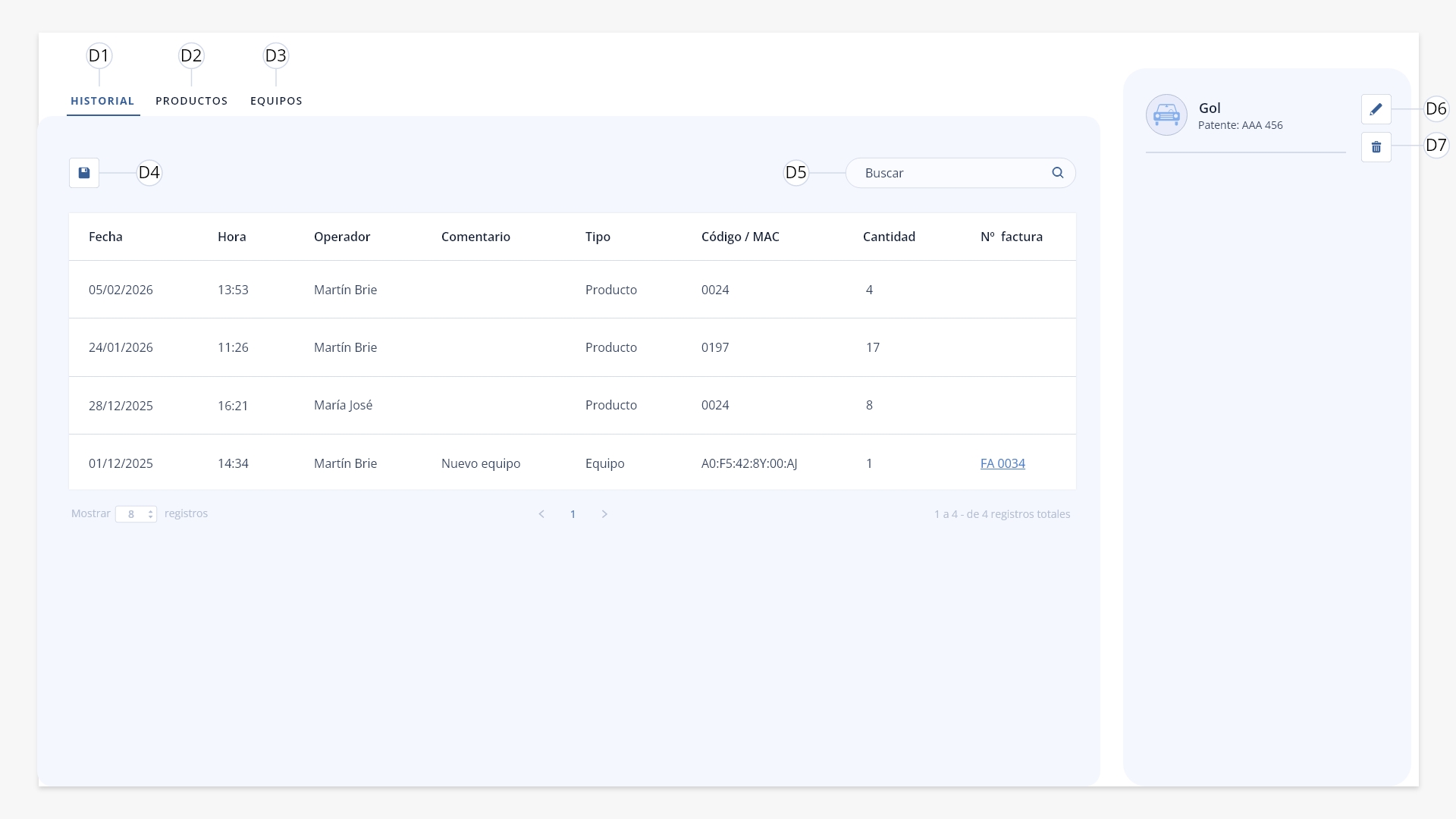Click code 0024 in the 28/12/2025 row
The height and width of the screenshot is (819, 1456).
pos(715,405)
